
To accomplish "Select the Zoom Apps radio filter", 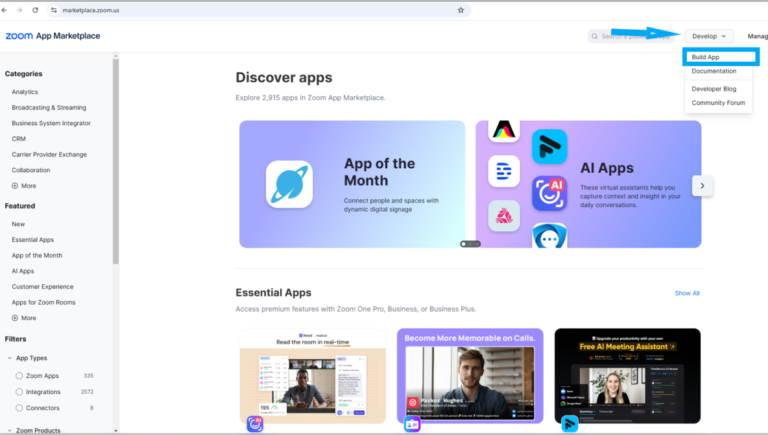I will point(19,376).
